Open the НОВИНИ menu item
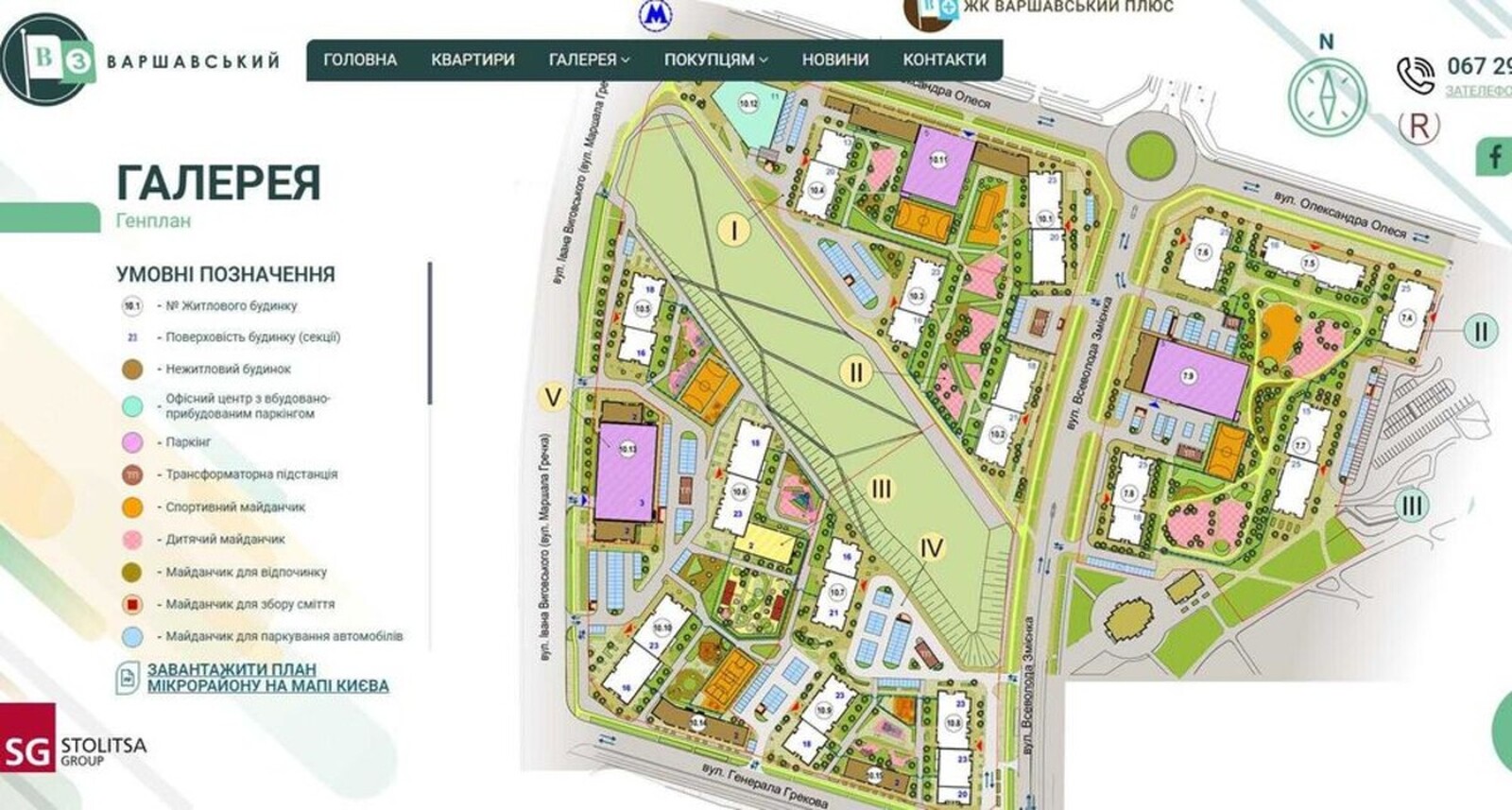This screenshot has width=1512, height=810. 835,60
